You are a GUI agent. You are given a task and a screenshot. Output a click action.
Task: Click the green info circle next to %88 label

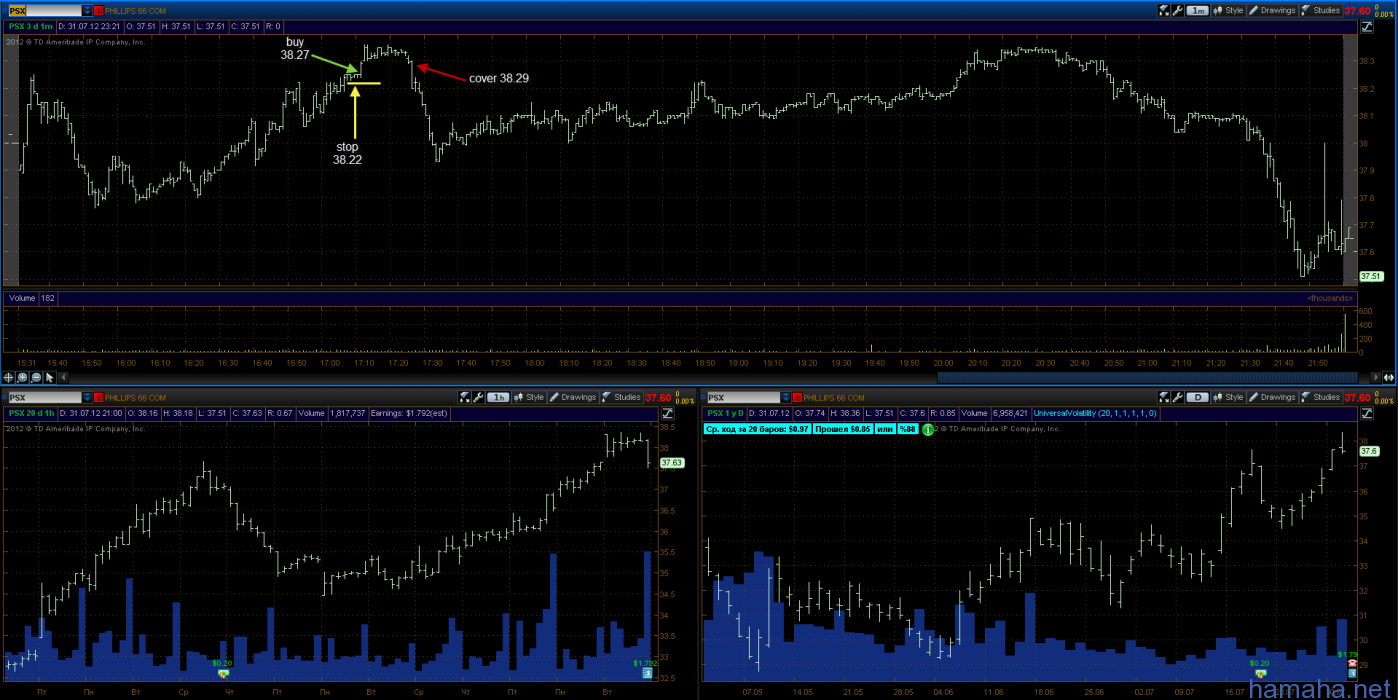927,429
